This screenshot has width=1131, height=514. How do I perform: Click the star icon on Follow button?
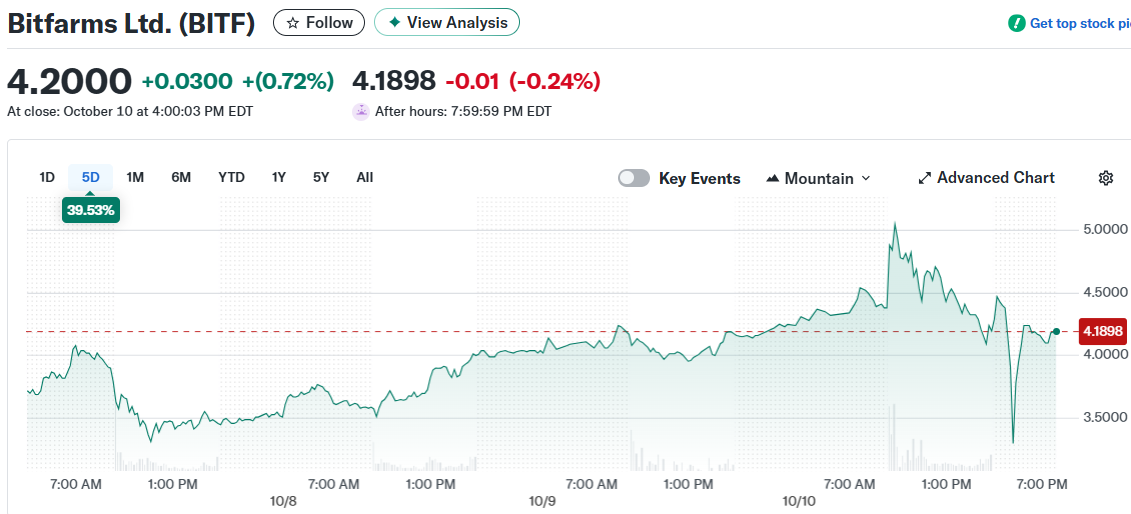point(293,23)
